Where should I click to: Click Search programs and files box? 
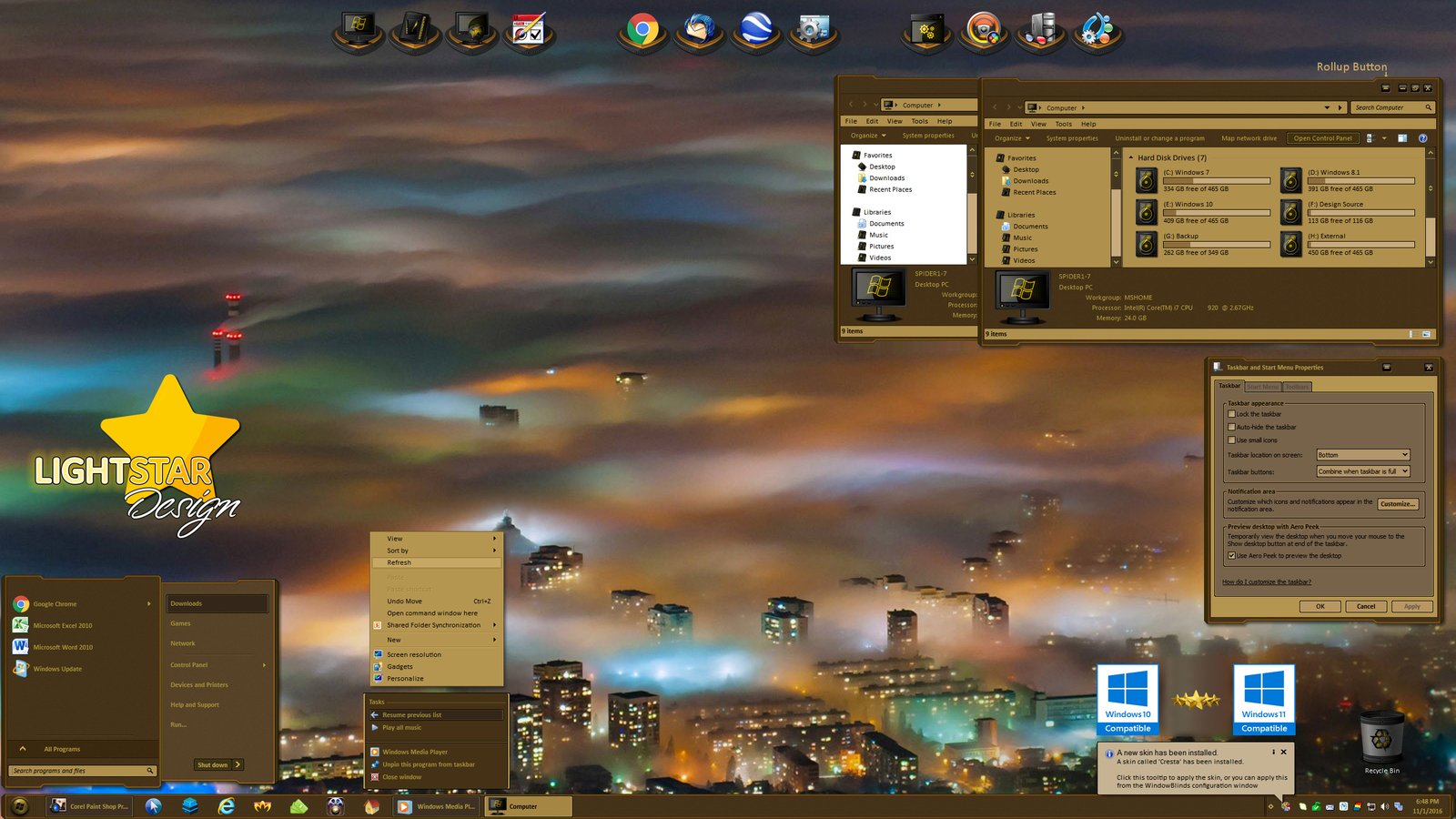(x=82, y=771)
